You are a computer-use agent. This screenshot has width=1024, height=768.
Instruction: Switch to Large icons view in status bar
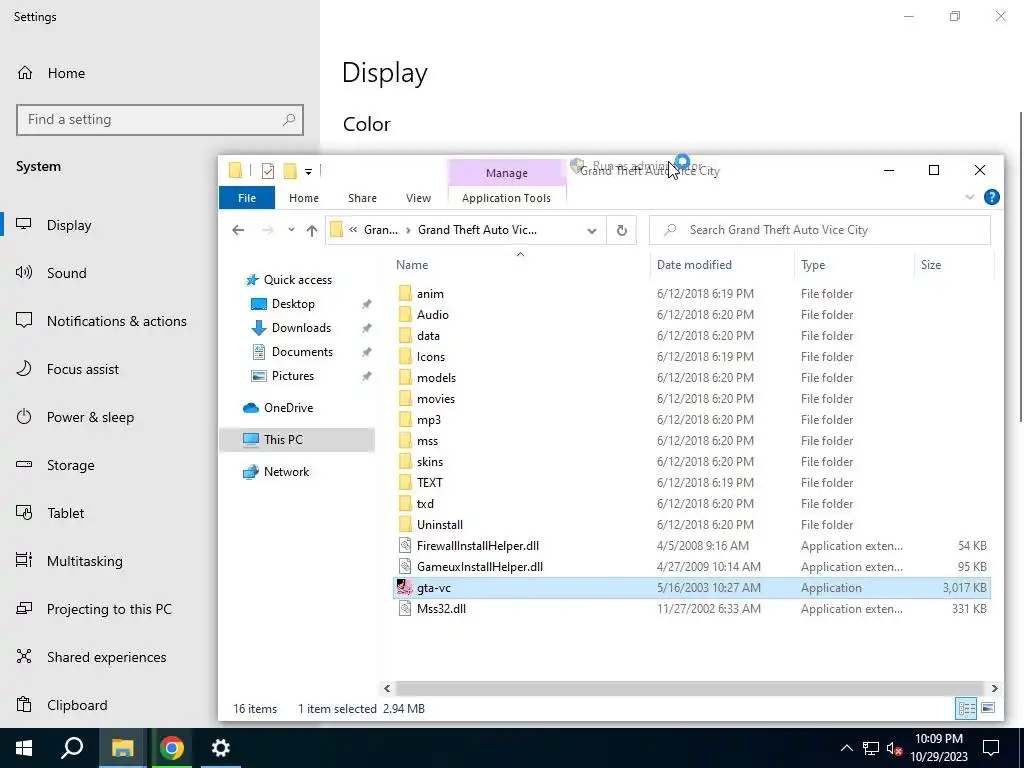click(x=988, y=708)
